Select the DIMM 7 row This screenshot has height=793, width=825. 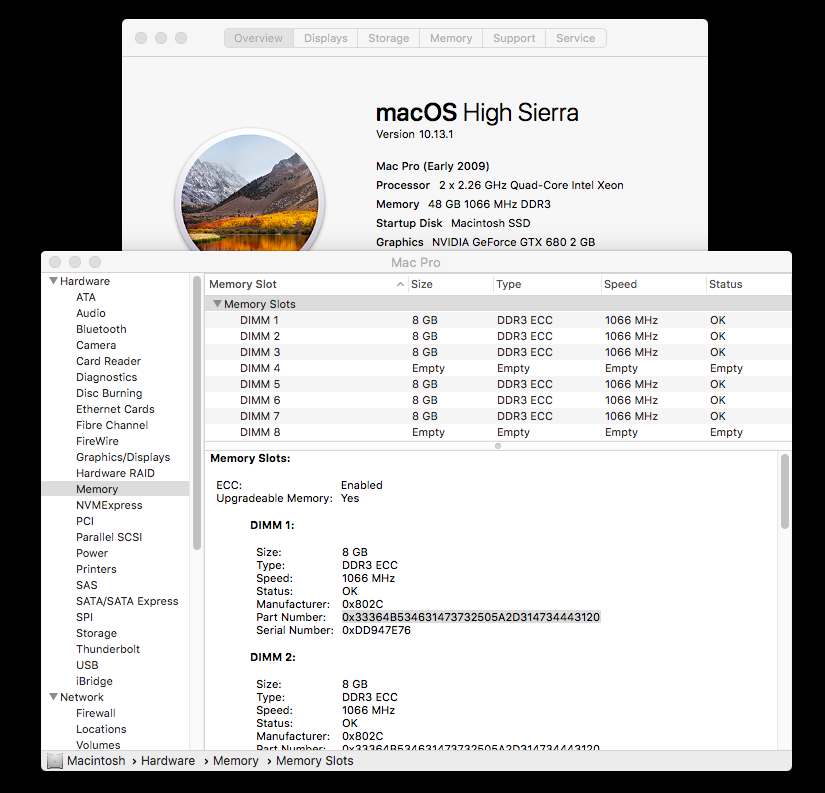(x=498, y=416)
